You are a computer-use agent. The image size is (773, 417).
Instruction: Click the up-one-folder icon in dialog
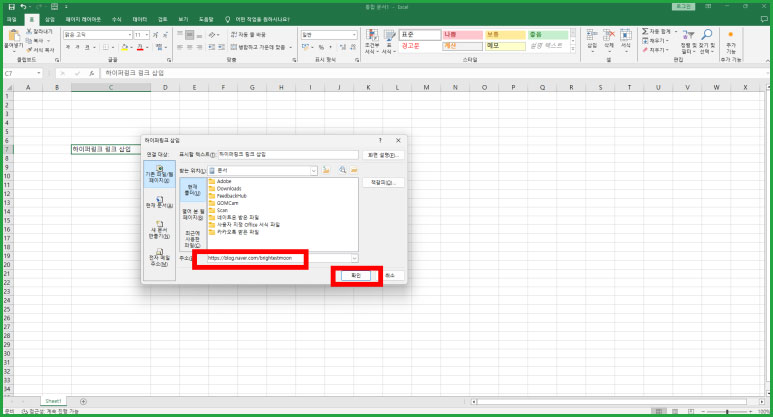coord(326,170)
